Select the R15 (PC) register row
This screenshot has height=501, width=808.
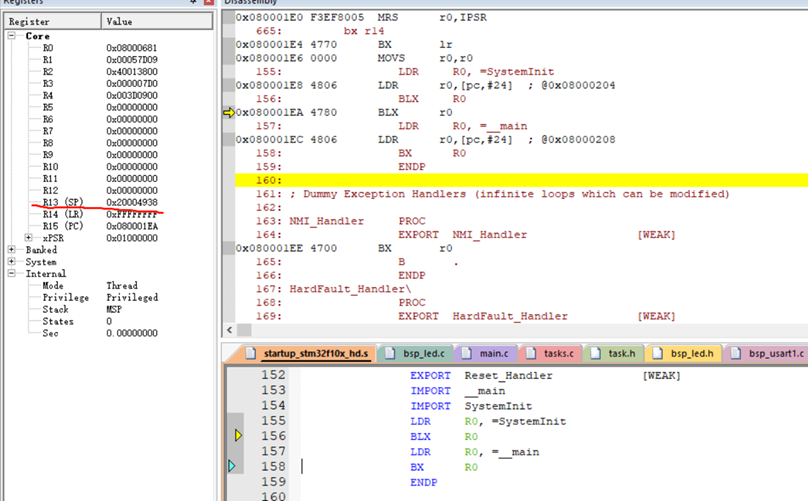[x=109, y=226]
